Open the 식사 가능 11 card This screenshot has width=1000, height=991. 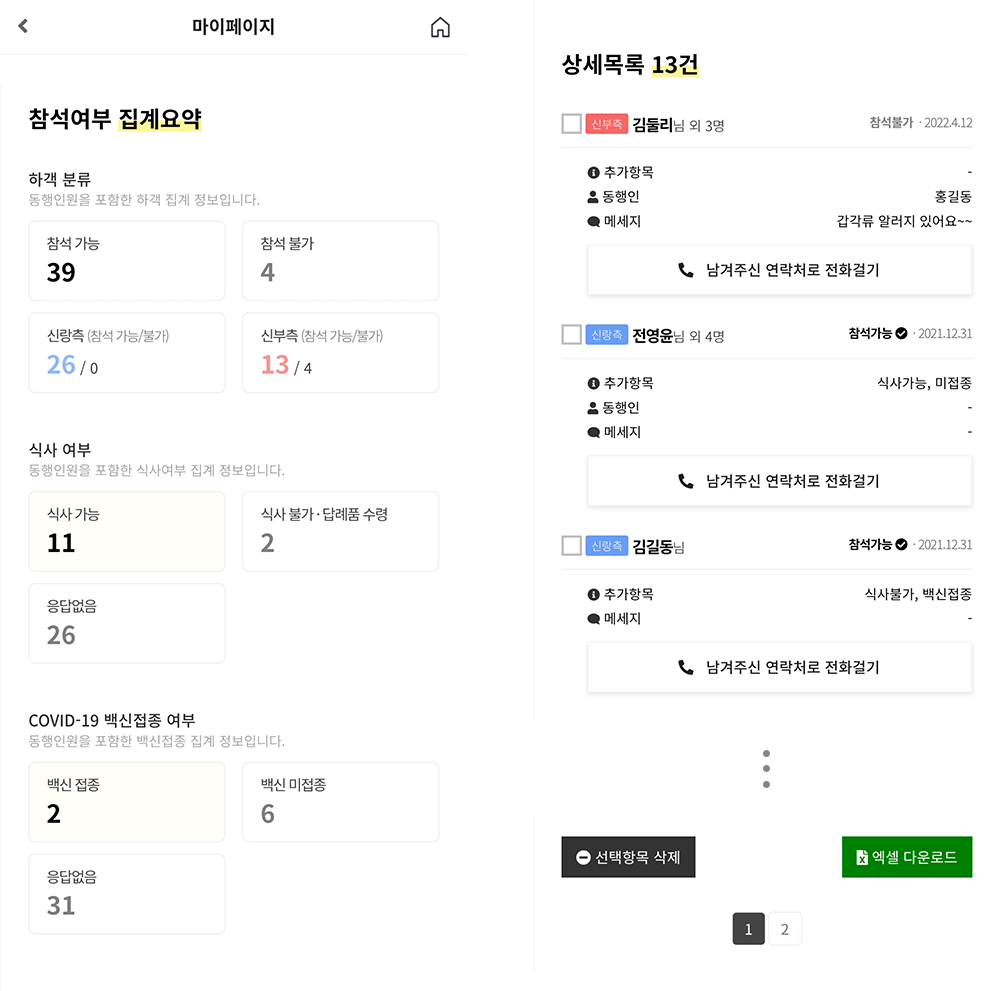click(127, 531)
